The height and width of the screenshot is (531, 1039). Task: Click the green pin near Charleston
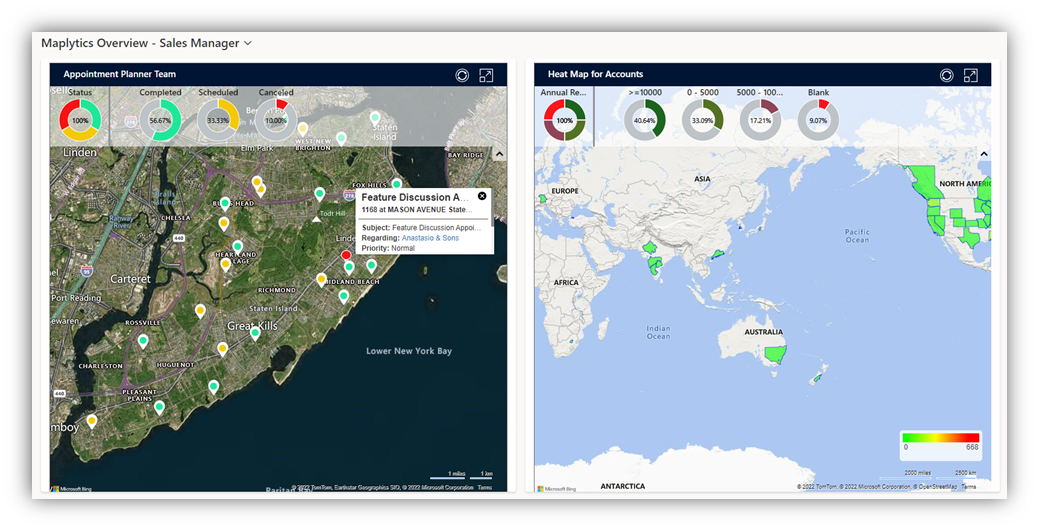pos(143,342)
